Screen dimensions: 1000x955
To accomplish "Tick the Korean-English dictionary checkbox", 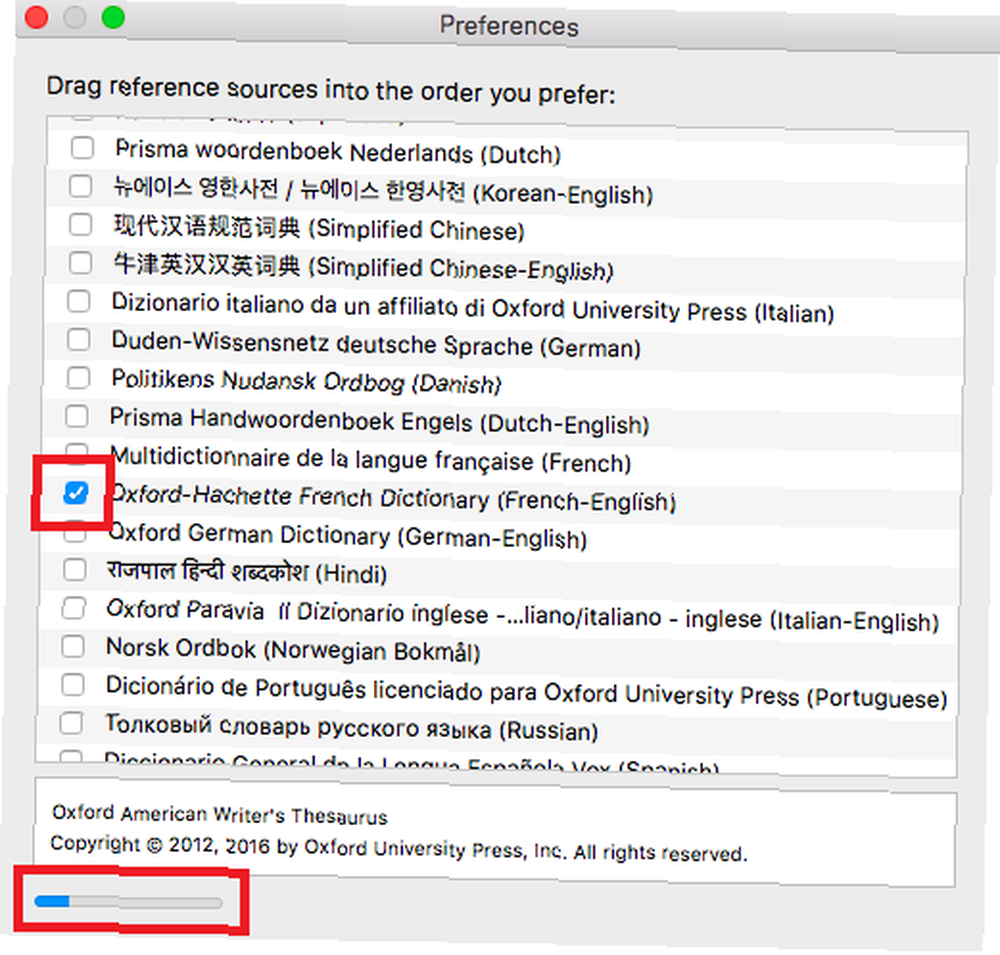I will point(81,186).
